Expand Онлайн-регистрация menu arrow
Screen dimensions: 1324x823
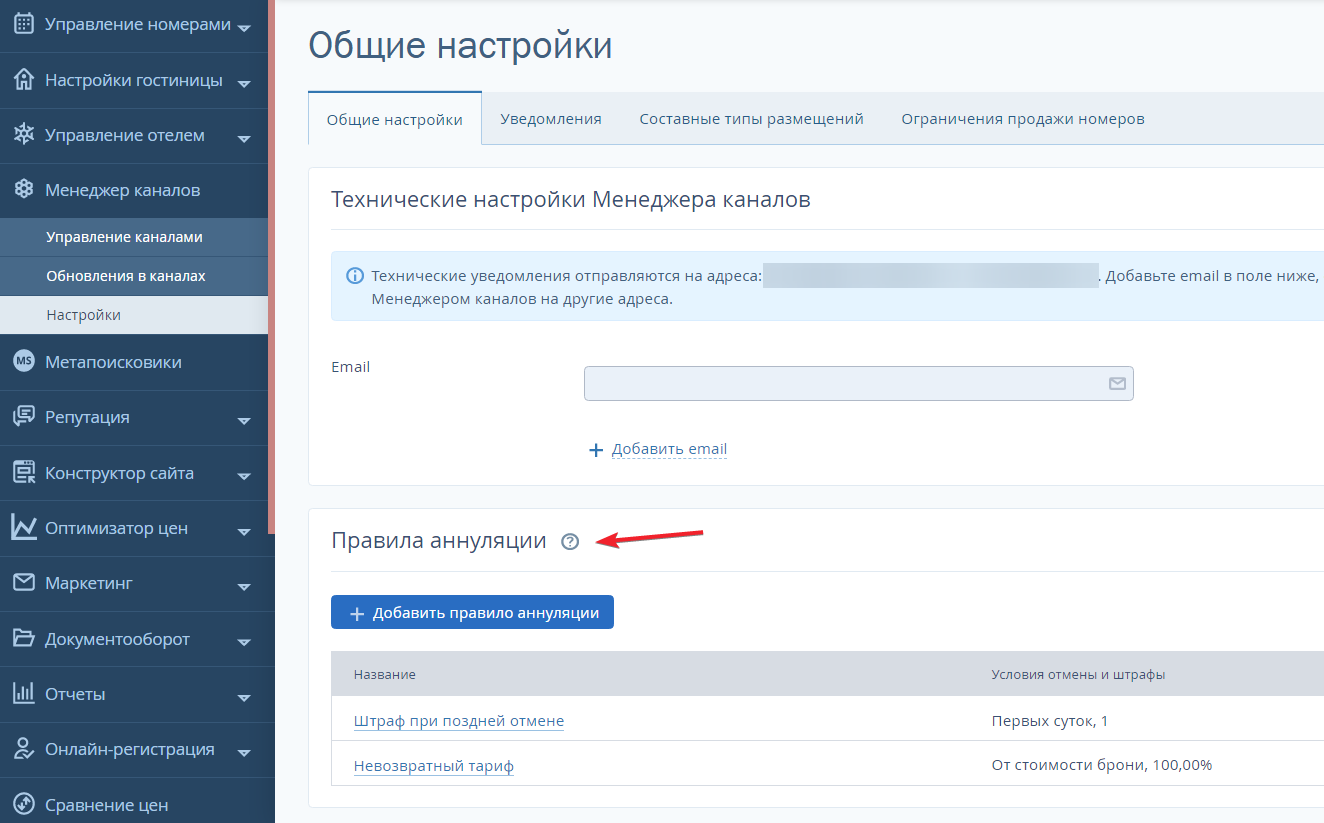244,753
